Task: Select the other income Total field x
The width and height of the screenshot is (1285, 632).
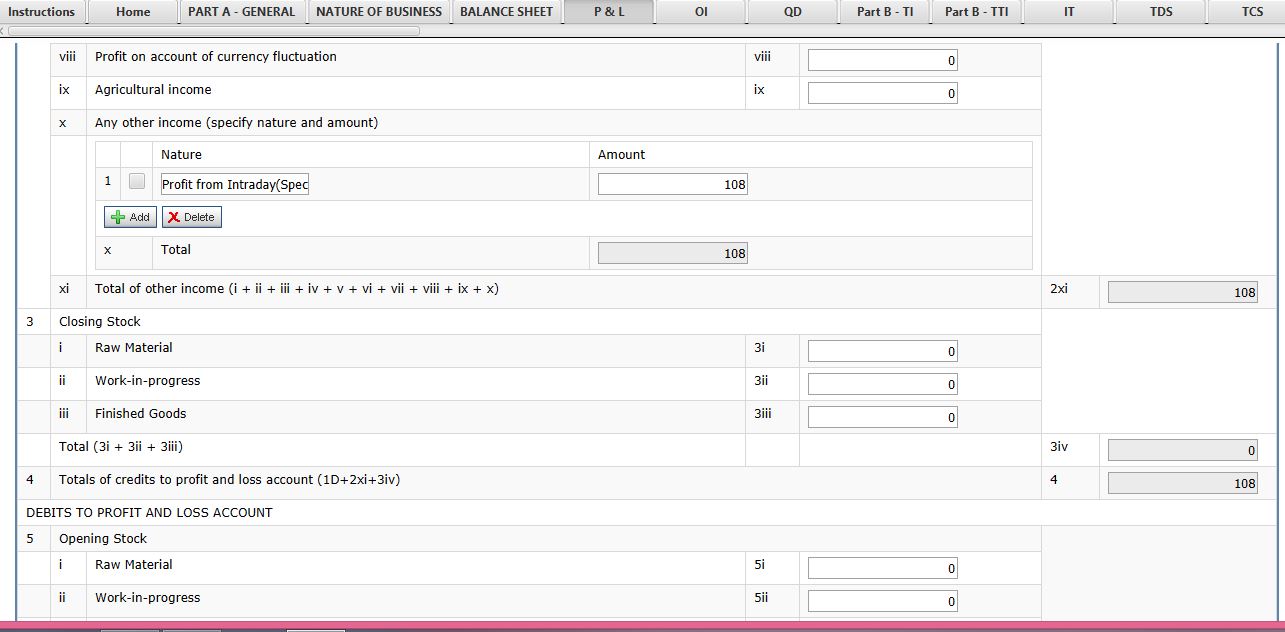Action: pyautogui.click(x=673, y=253)
